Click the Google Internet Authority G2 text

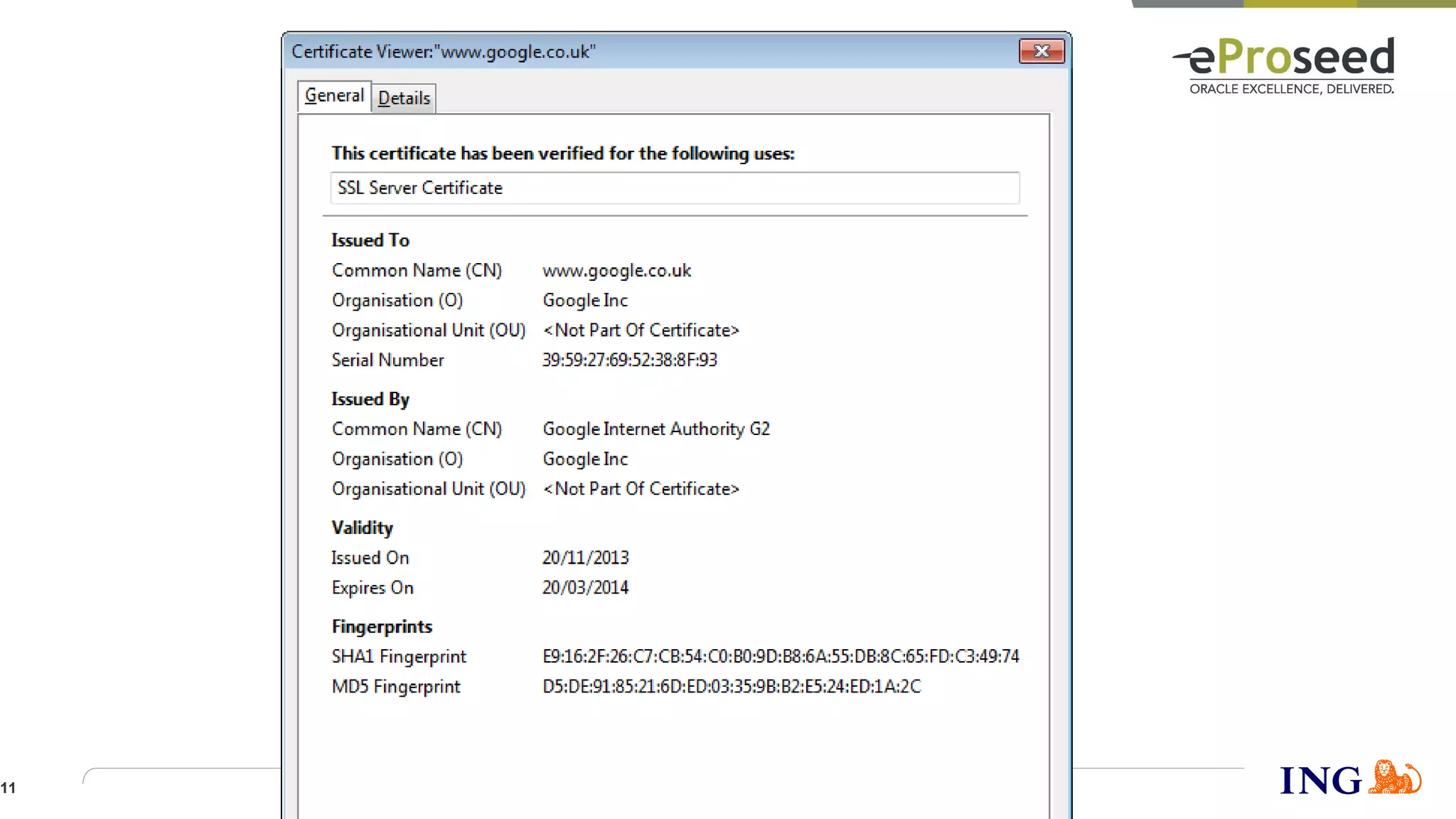pyautogui.click(x=655, y=429)
